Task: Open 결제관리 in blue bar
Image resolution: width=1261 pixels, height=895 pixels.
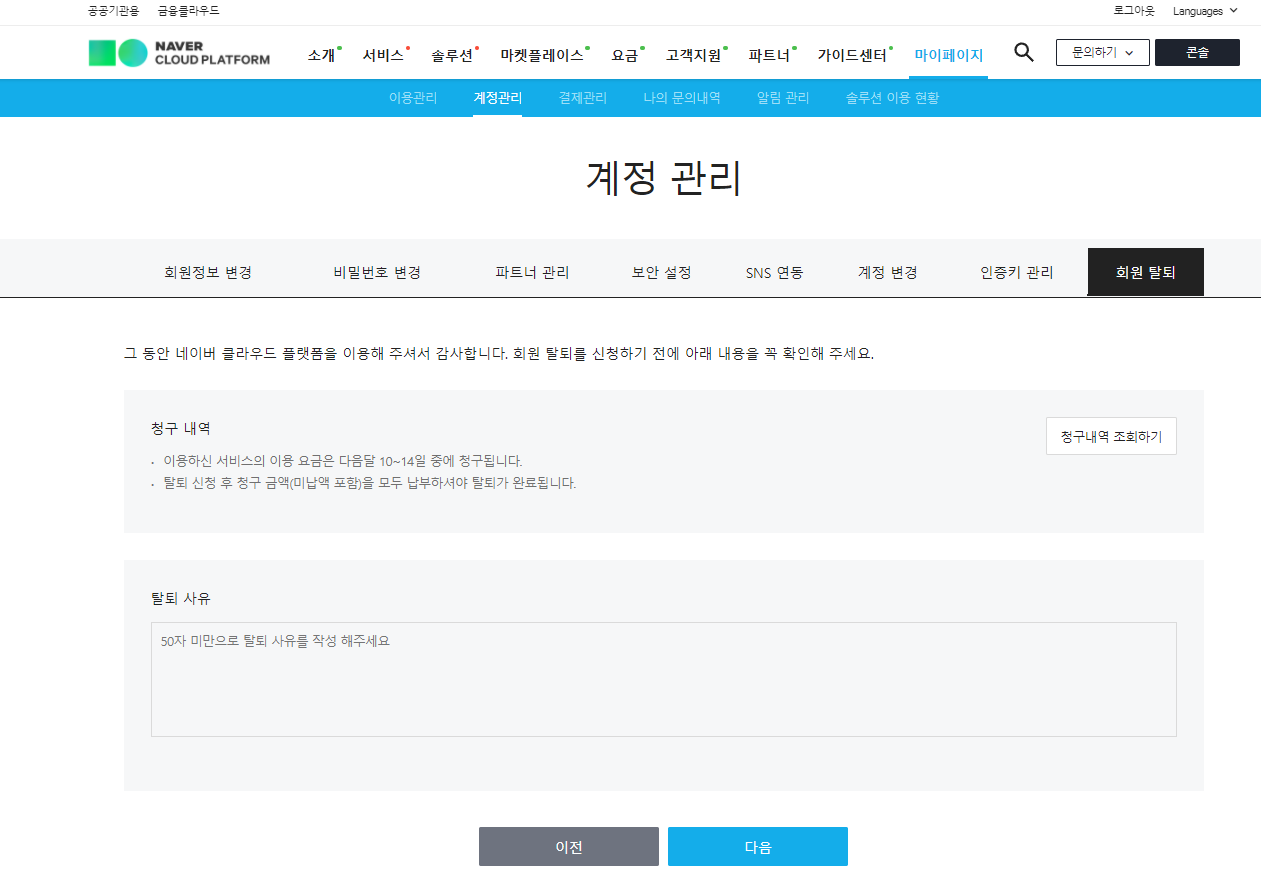Action: [x=583, y=98]
